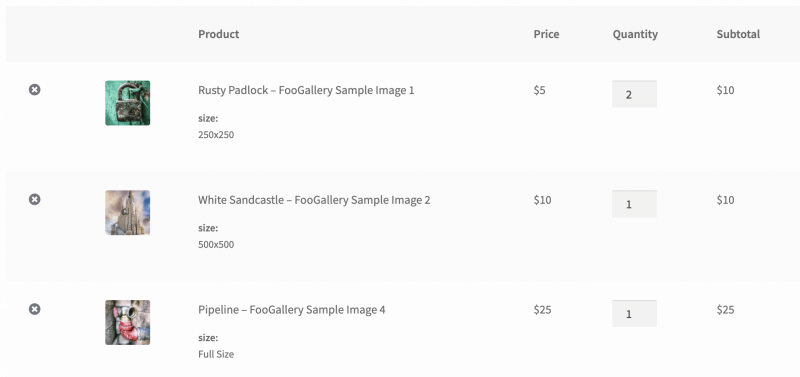Viewport: 800px width, 377px height.
Task: Open the Pipeline thumbnail image
Action: [x=128, y=322]
